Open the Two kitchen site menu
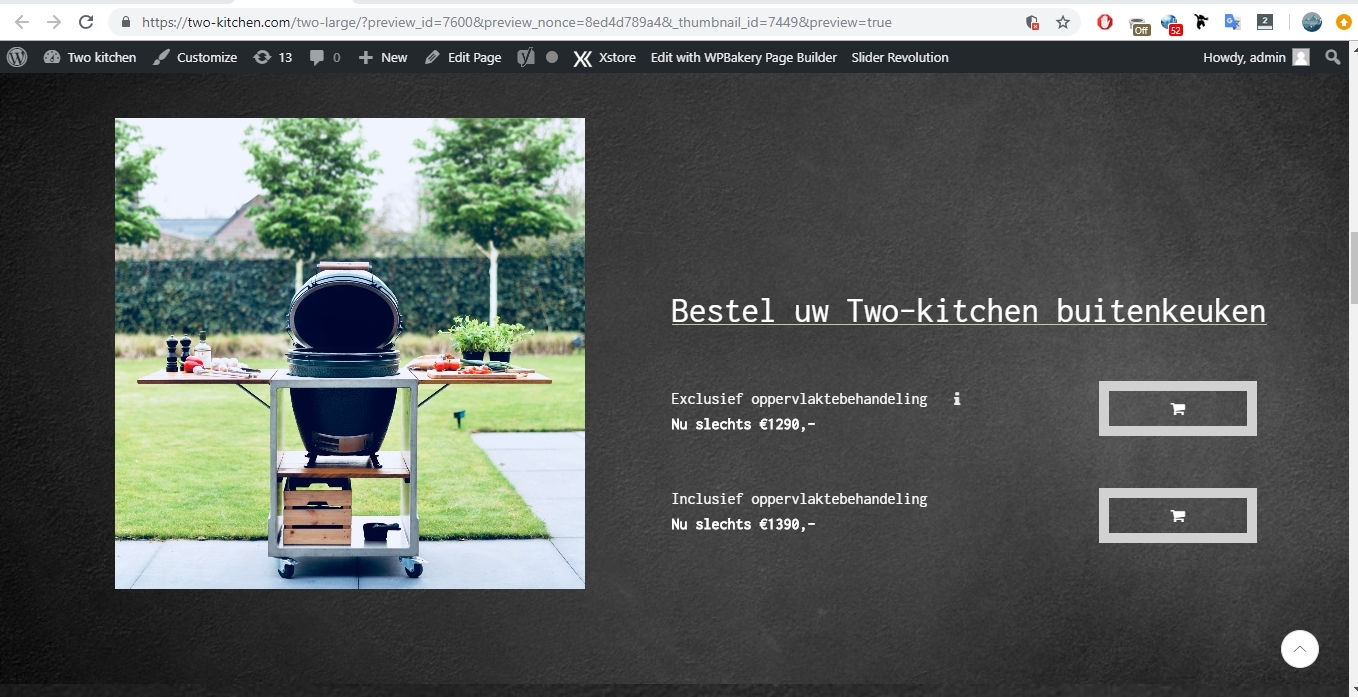This screenshot has height=697, width=1358. (x=90, y=57)
